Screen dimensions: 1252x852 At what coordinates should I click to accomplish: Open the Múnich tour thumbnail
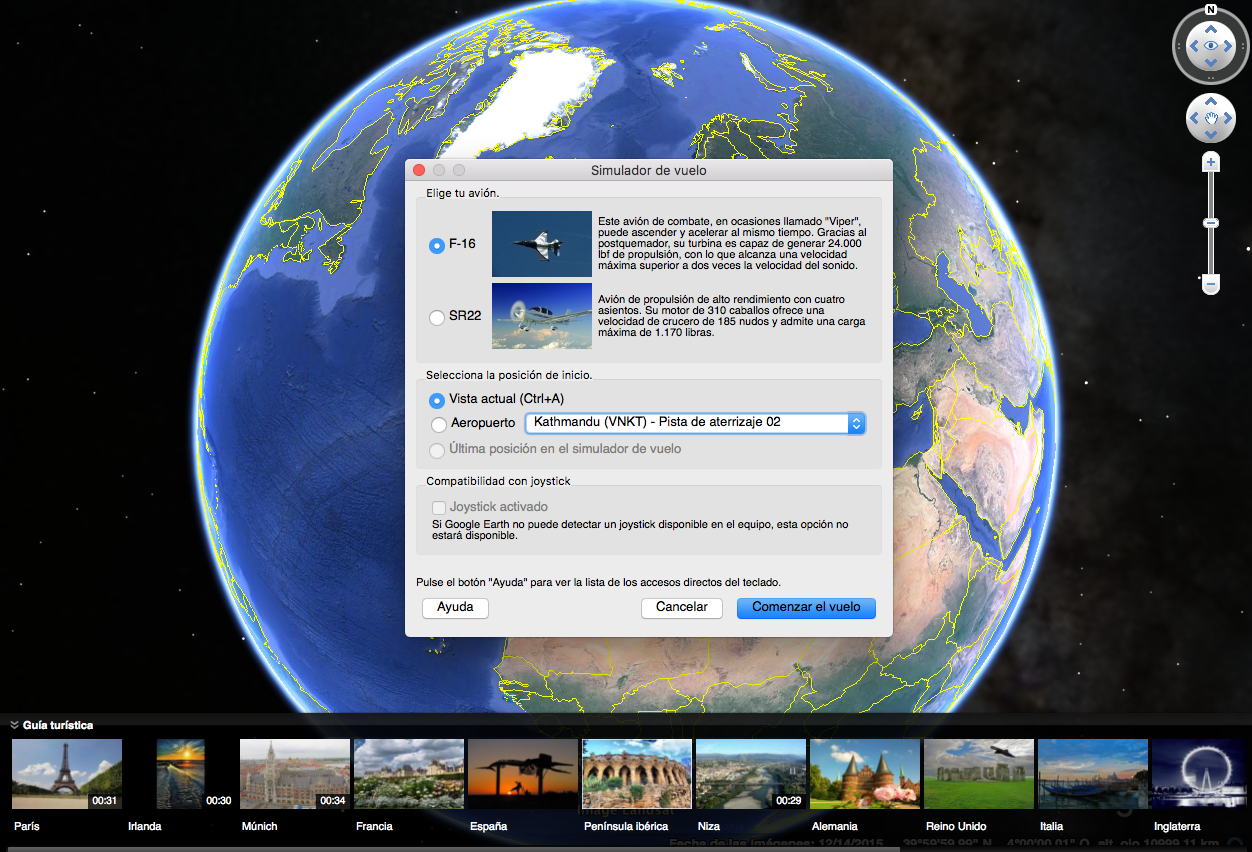tap(295, 774)
